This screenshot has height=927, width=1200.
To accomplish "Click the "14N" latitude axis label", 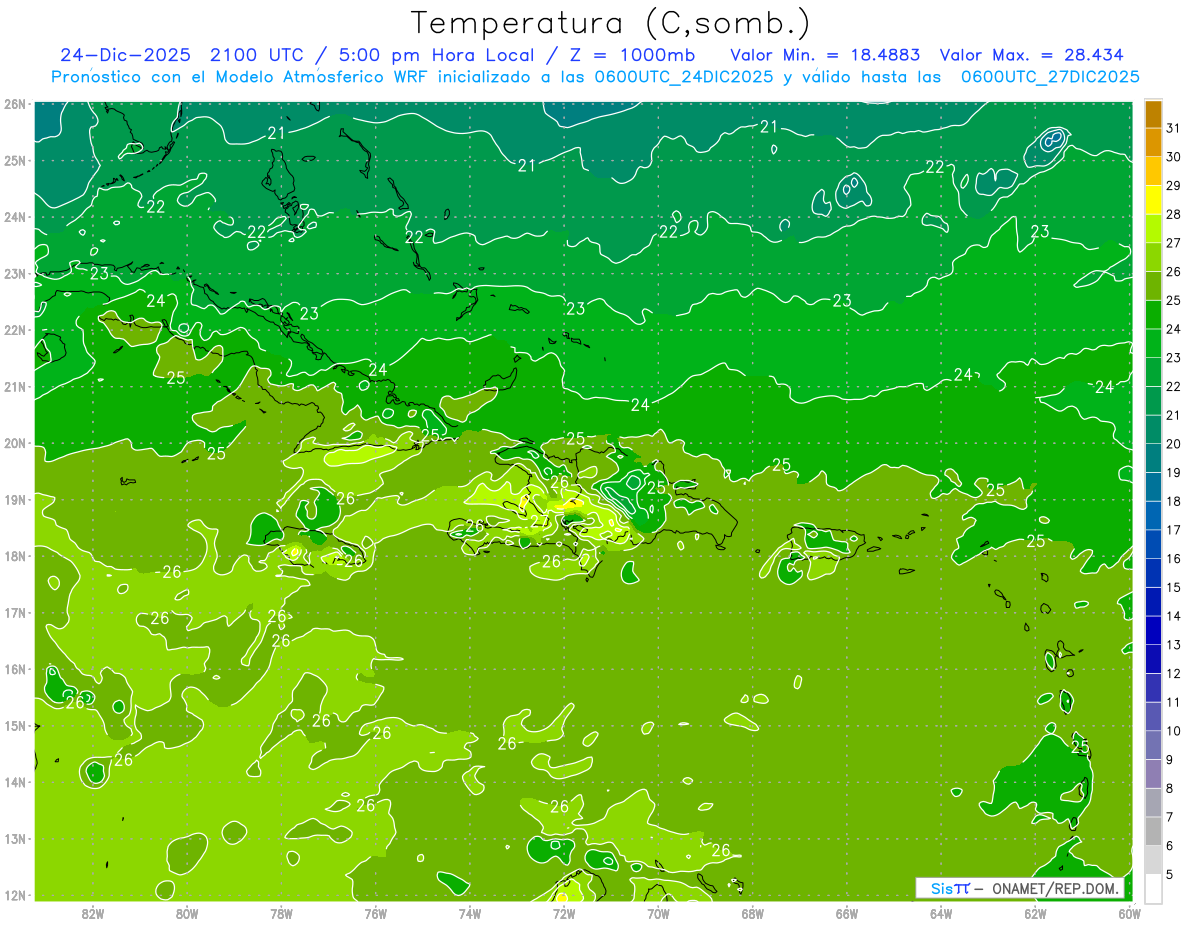I will pyautogui.click(x=14, y=782).
